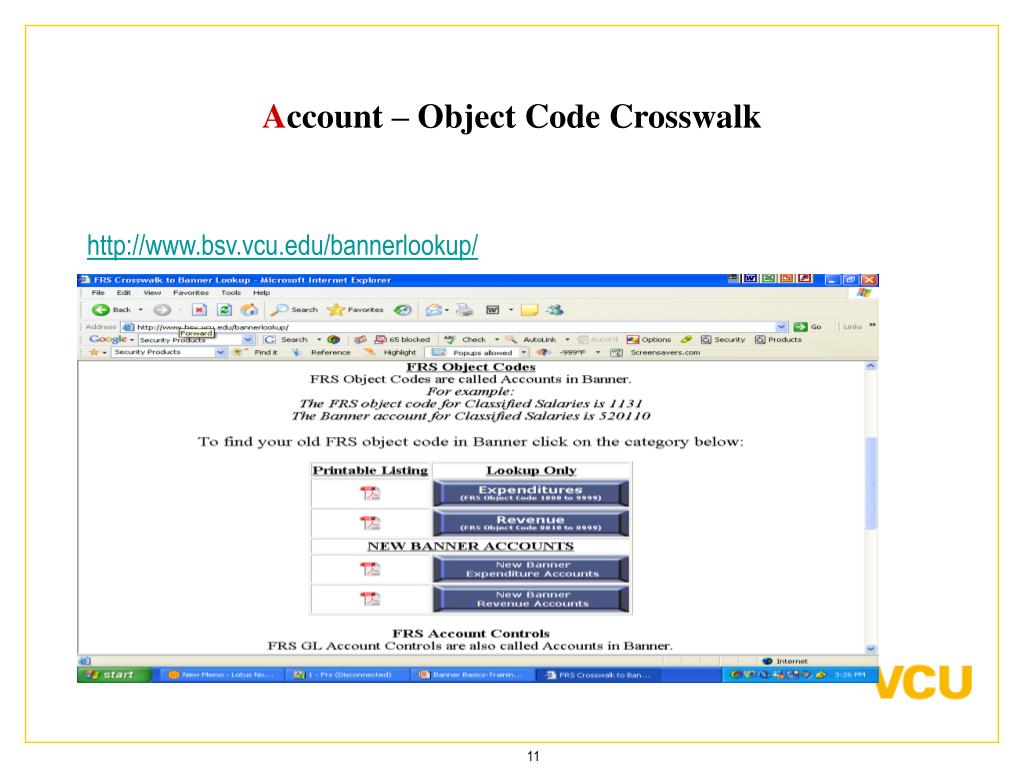1024x768 pixels.
Task: Open the Favorites menu
Action: click(x=191, y=293)
